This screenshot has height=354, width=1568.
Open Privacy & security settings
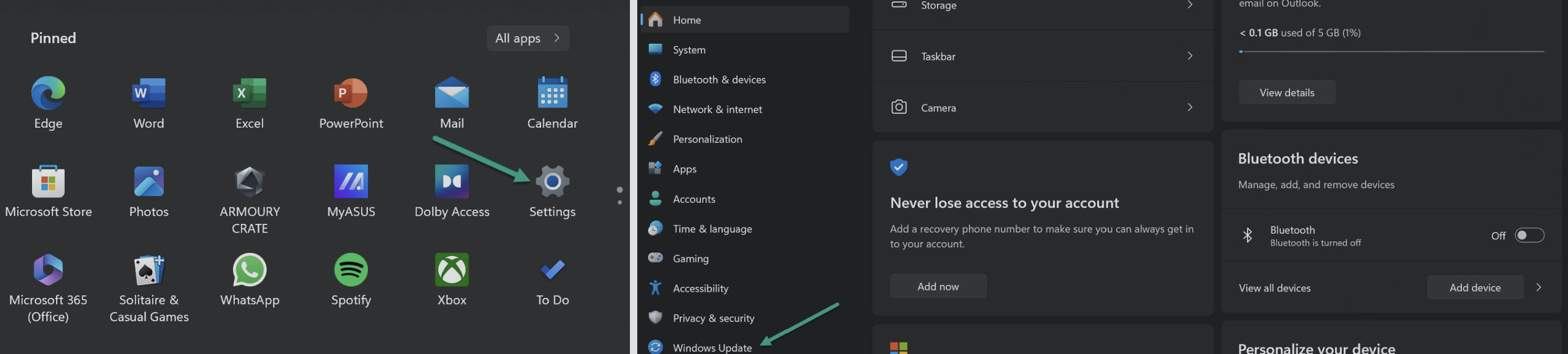[745, 318]
